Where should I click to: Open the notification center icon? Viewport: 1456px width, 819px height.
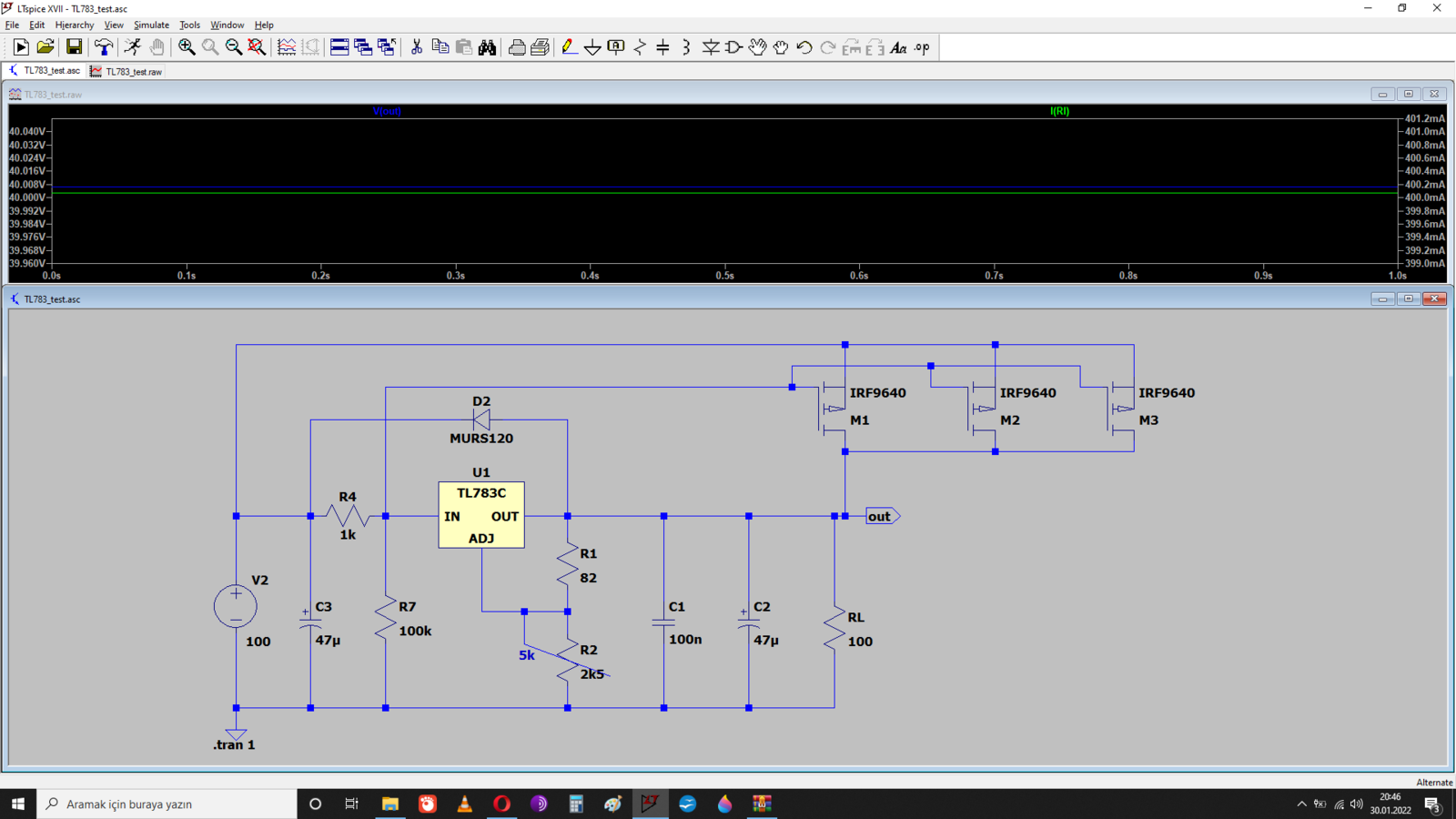pos(1432,804)
